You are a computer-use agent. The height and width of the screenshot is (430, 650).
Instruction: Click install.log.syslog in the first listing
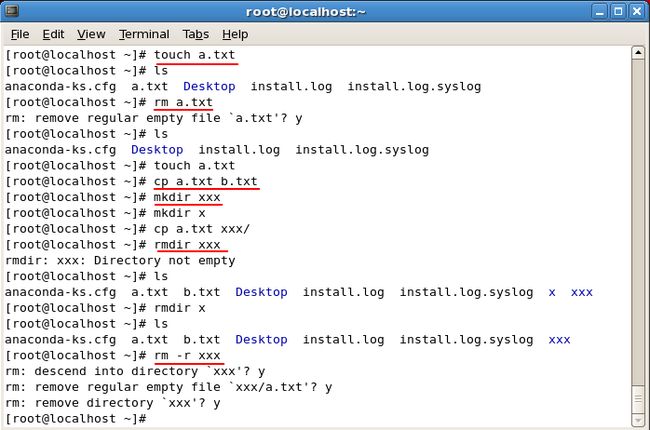[414, 86]
